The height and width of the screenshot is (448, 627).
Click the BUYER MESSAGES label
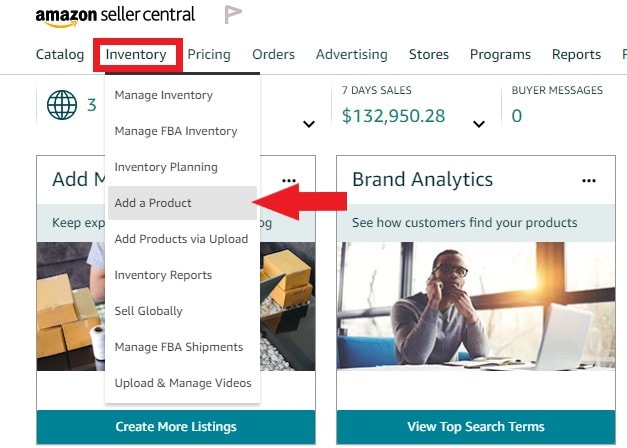point(557,90)
